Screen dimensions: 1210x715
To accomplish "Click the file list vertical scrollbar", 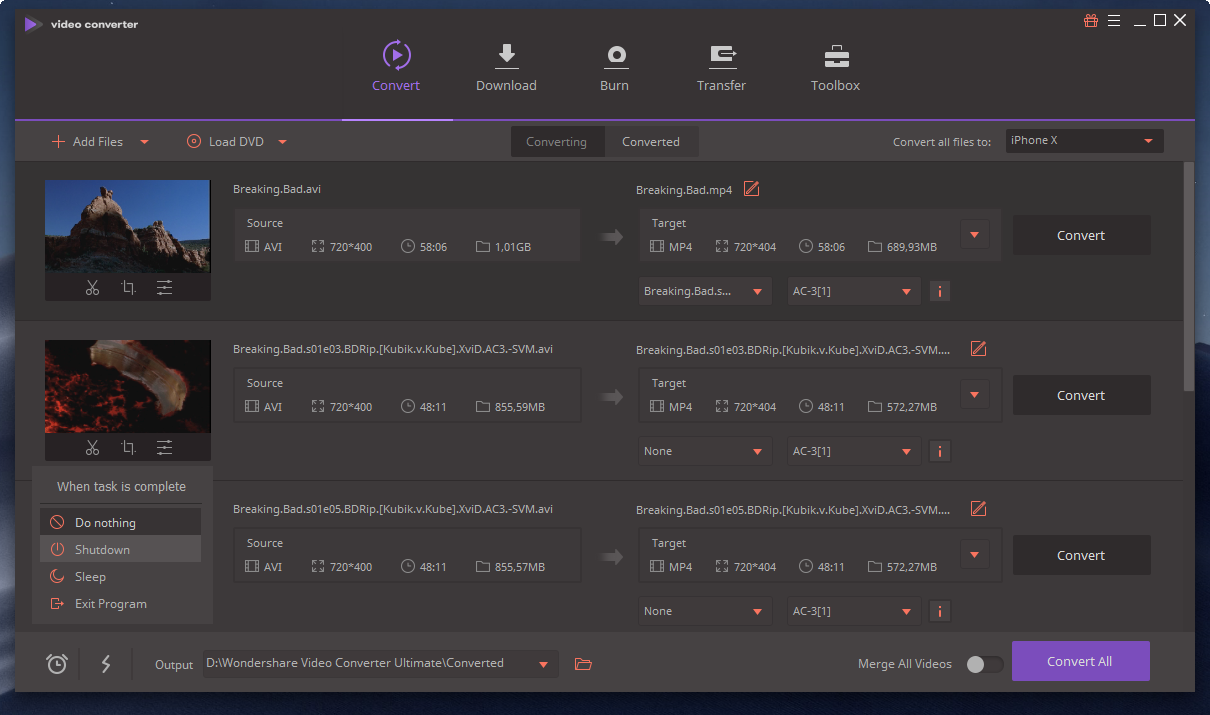I will (x=1189, y=277).
